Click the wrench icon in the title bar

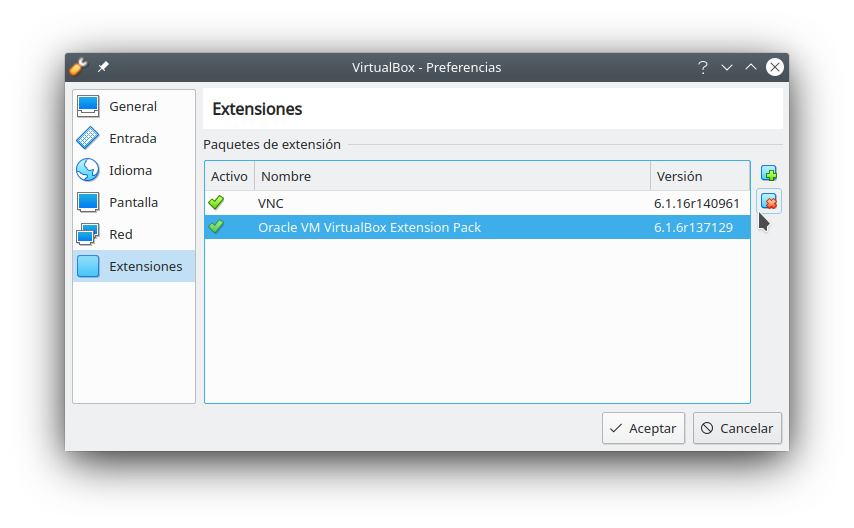pos(79,67)
